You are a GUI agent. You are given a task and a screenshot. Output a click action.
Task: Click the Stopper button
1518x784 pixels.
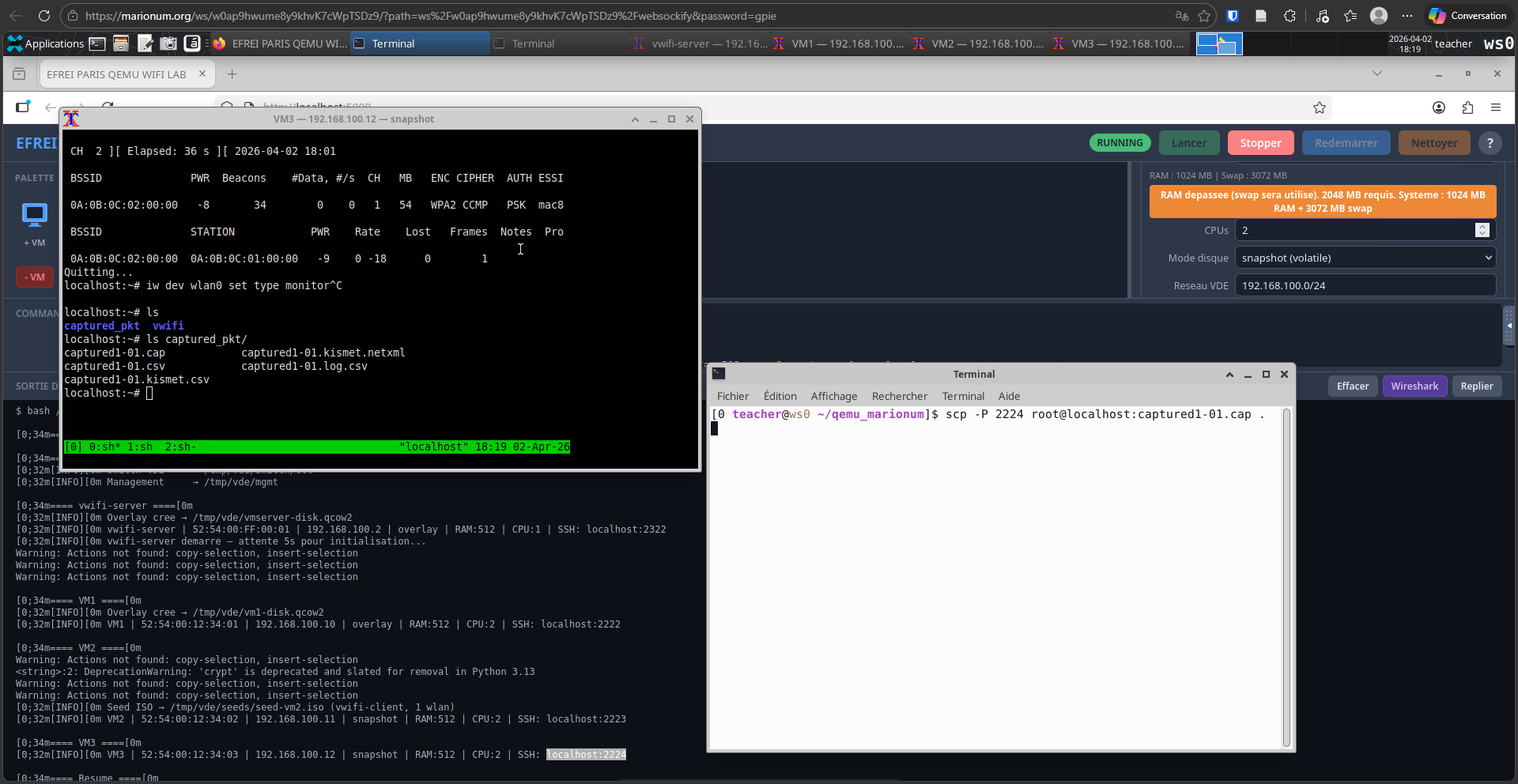1260,143
